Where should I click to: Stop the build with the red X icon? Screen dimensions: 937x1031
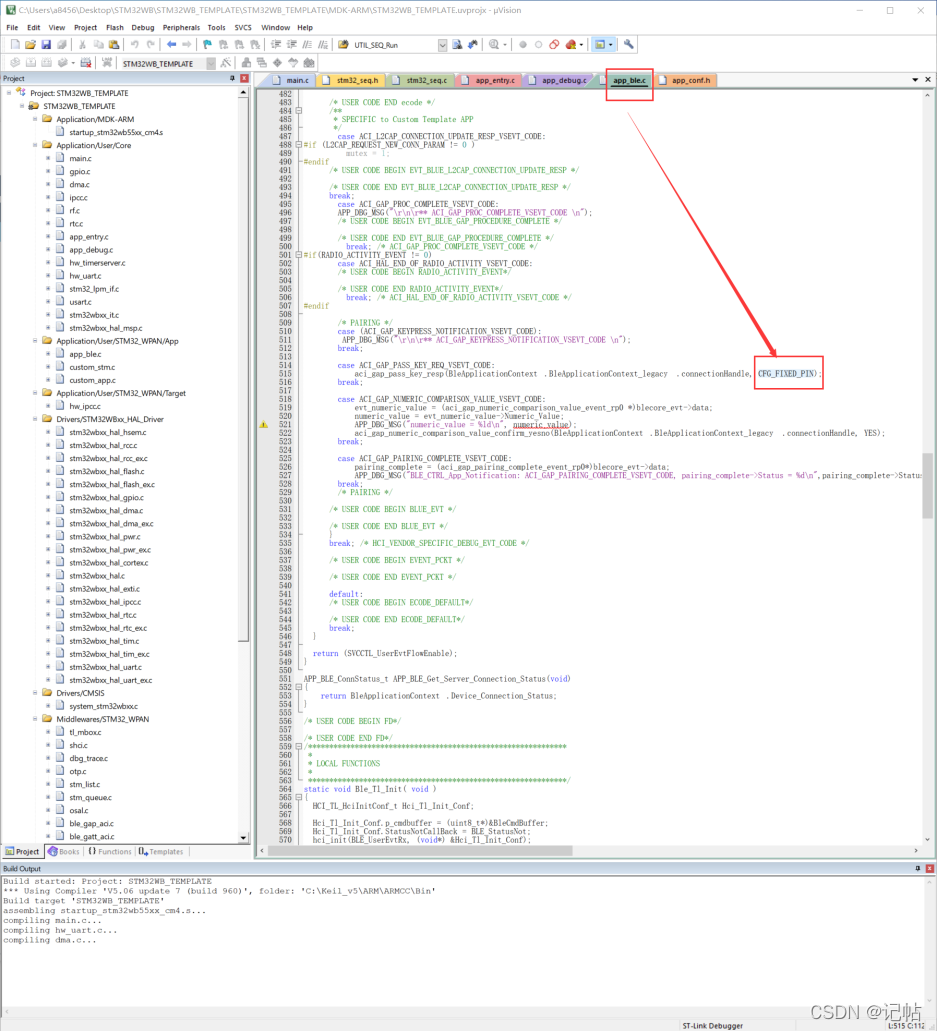[x=86, y=63]
